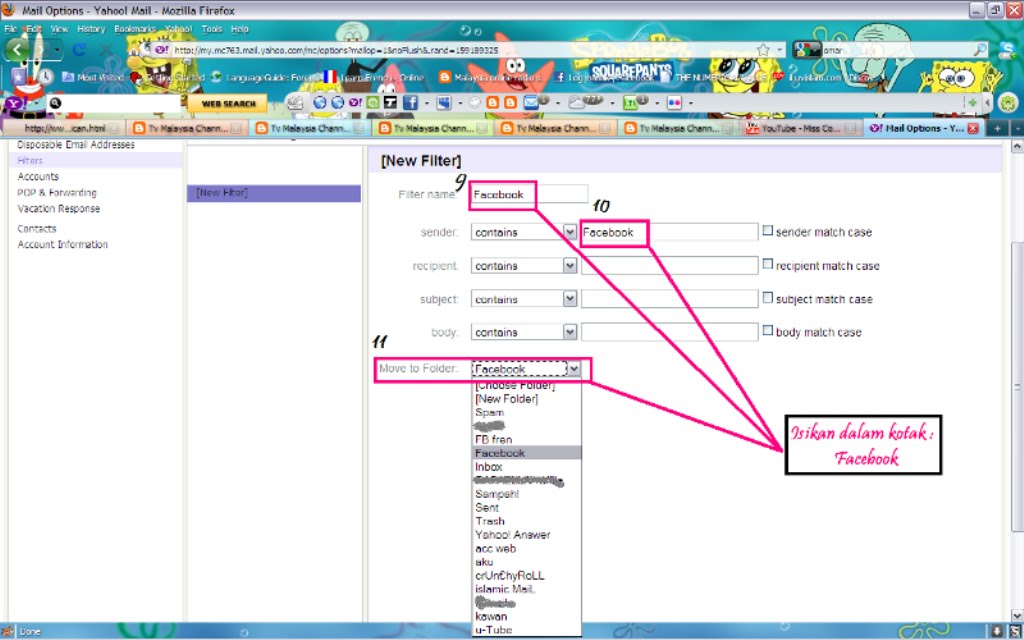Open POP & Forwarding link
The image size is (1024, 640).
click(x=57, y=193)
